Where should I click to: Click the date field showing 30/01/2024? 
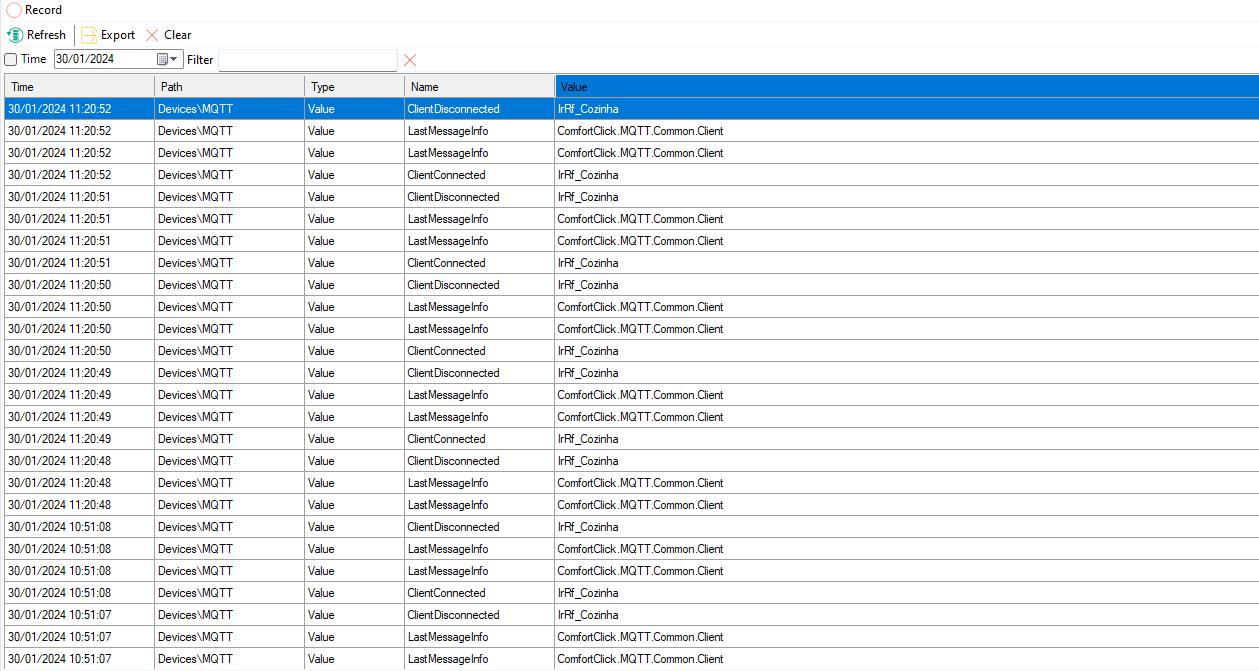(104, 59)
